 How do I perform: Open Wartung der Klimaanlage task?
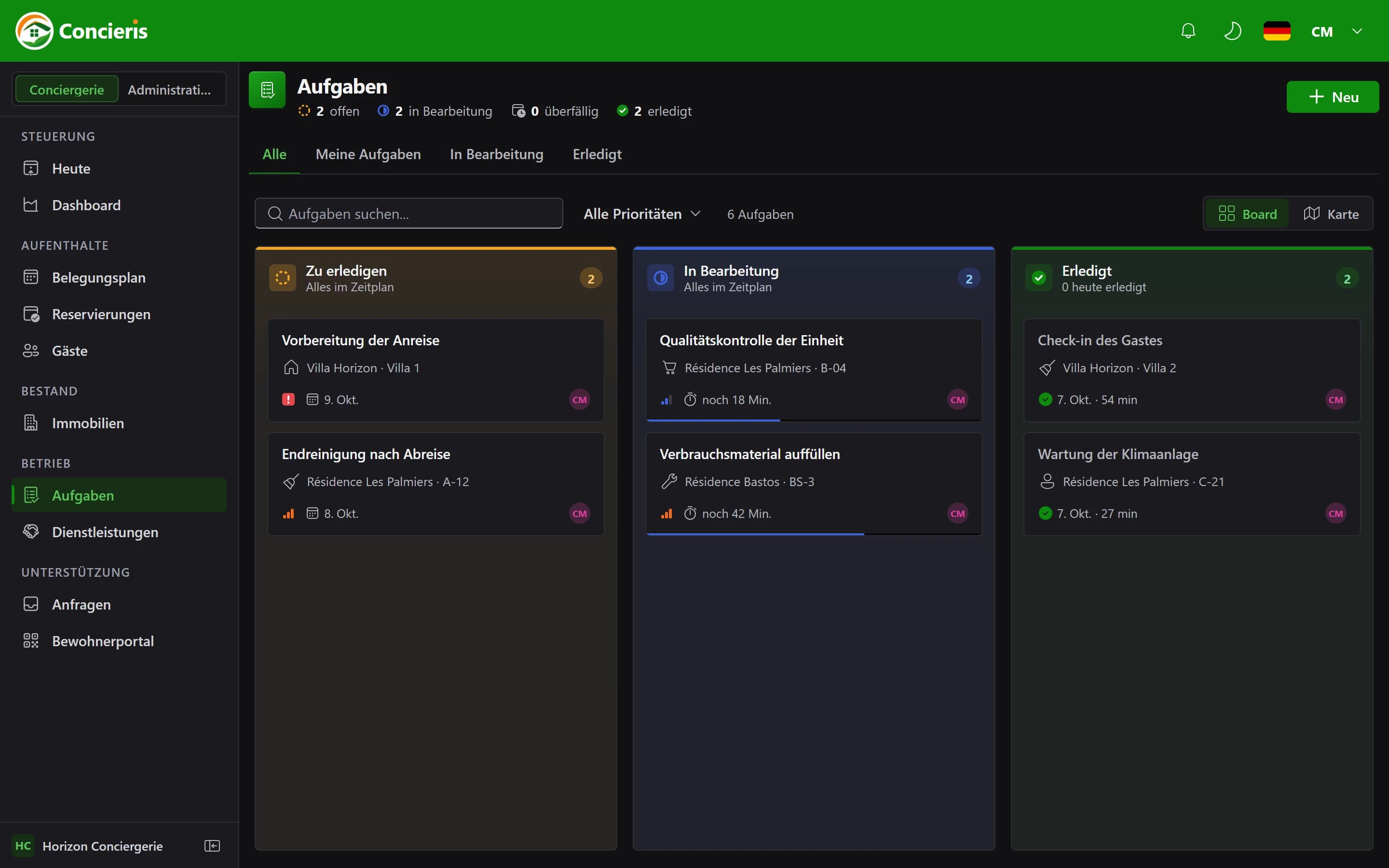tap(1192, 484)
